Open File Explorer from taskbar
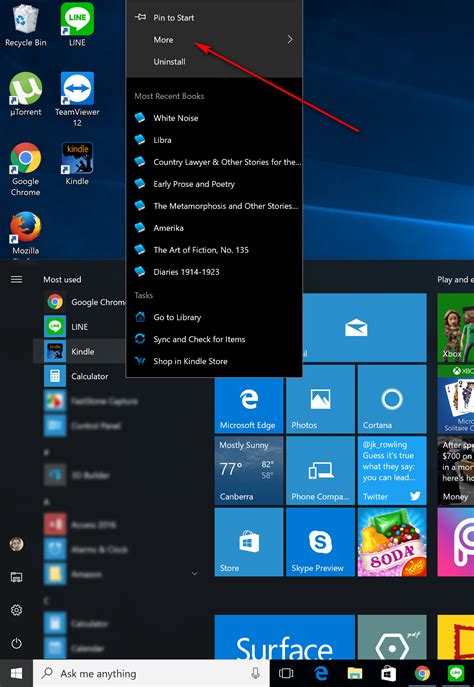This screenshot has width=474, height=687. pyautogui.click(x=354, y=673)
